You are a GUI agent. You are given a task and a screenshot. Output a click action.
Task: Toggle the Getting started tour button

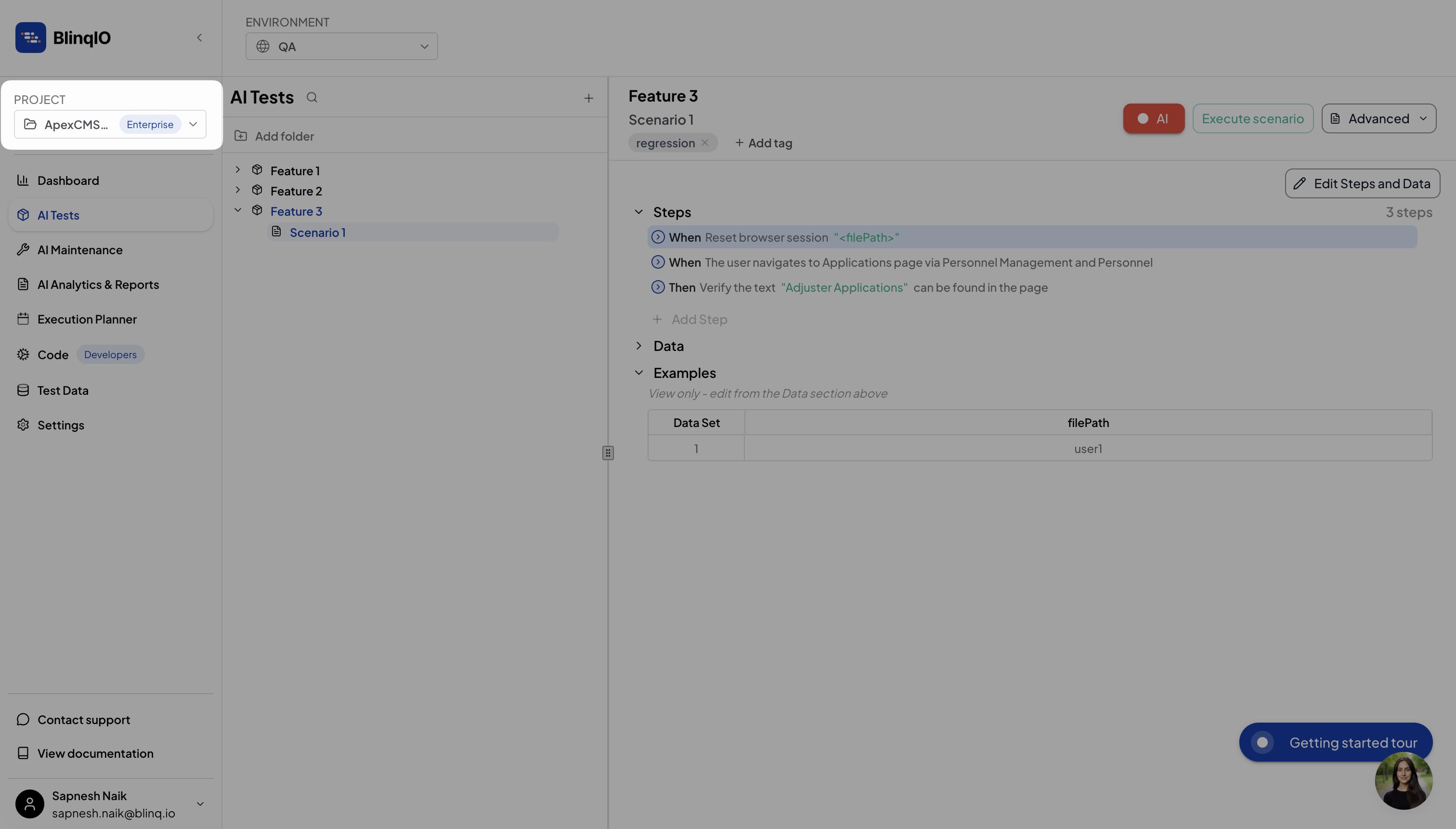click(x=1335, y=742)
